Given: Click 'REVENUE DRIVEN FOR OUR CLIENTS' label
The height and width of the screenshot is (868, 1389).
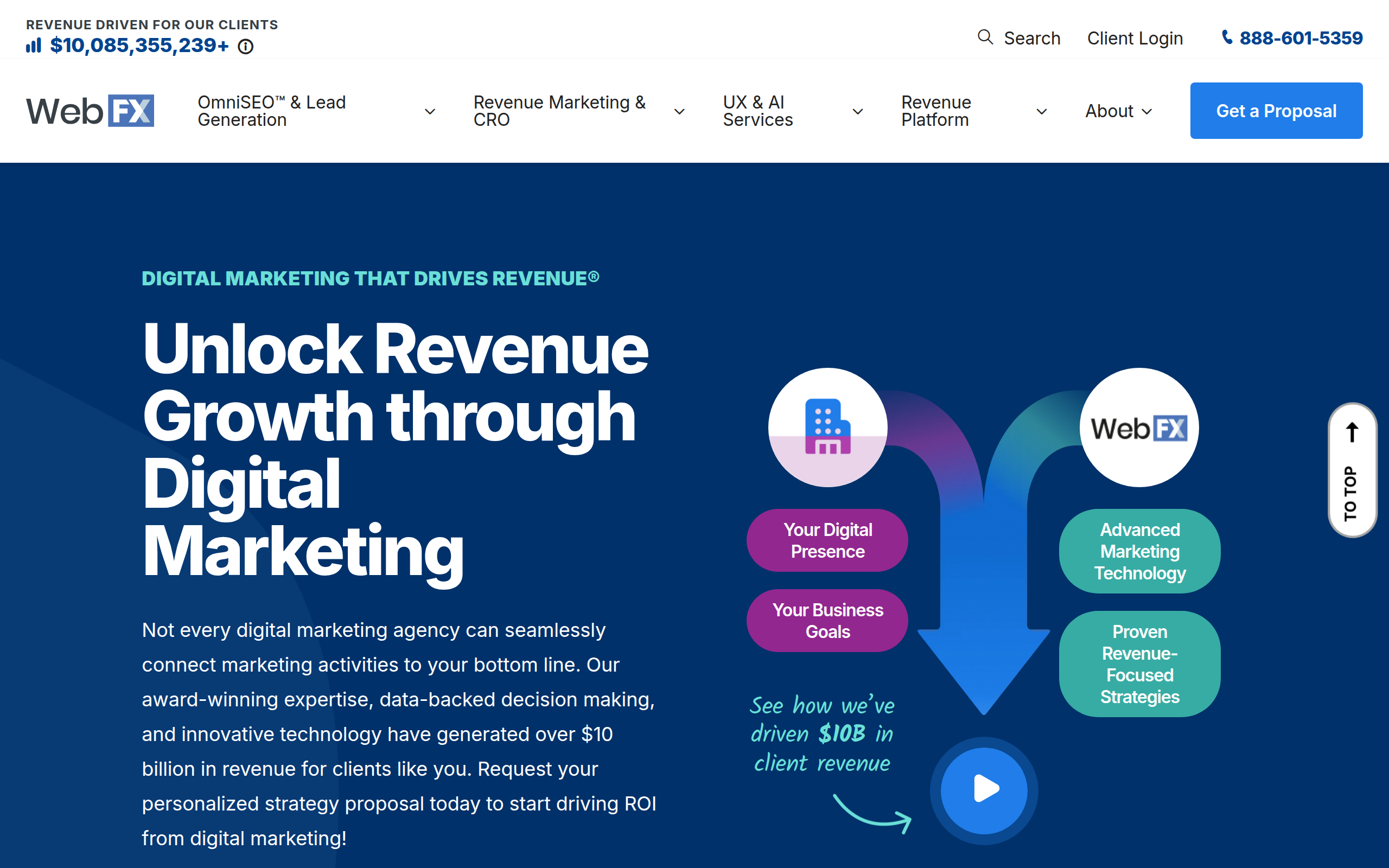Looking at the screenshot, I should coord(152,25).
